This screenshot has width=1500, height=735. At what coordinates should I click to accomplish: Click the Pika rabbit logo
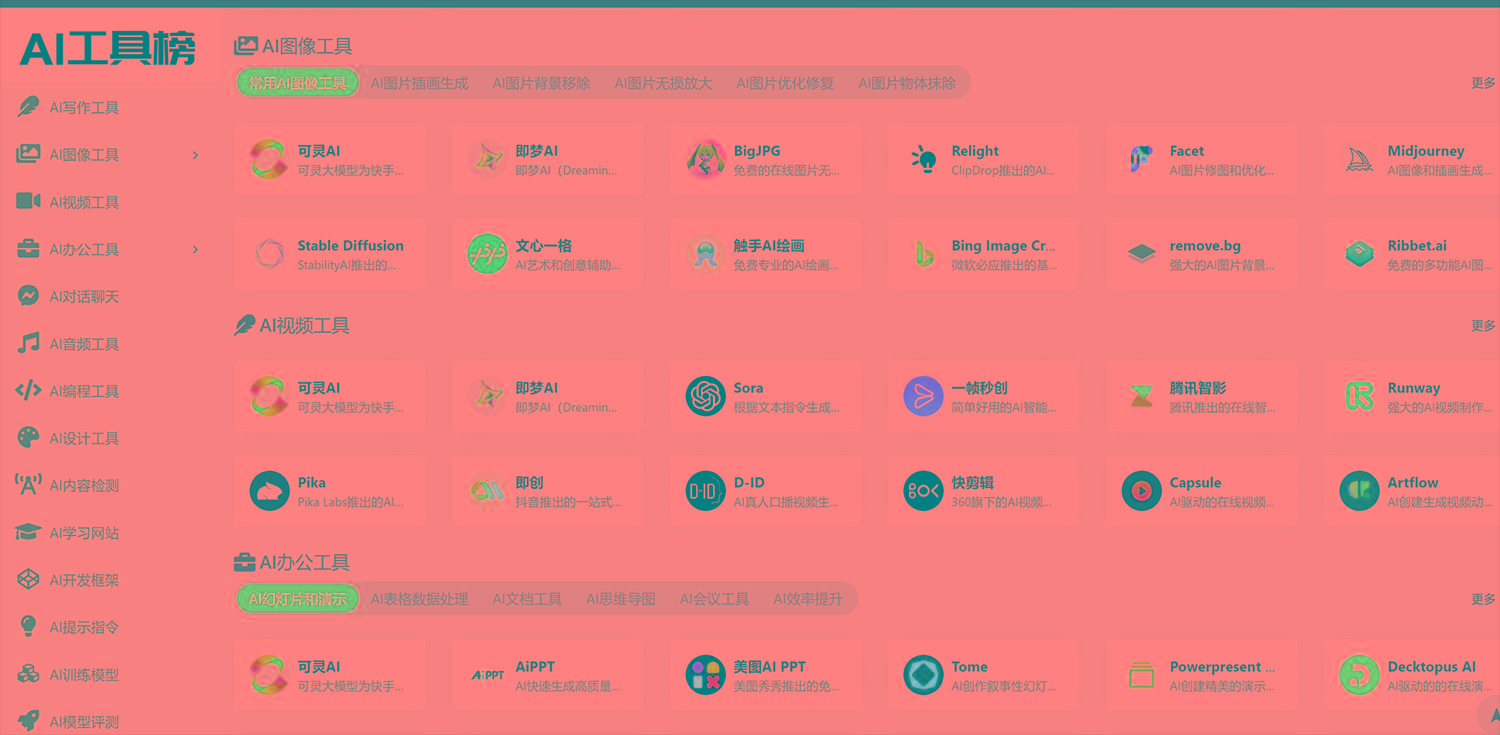pos(268,490)
